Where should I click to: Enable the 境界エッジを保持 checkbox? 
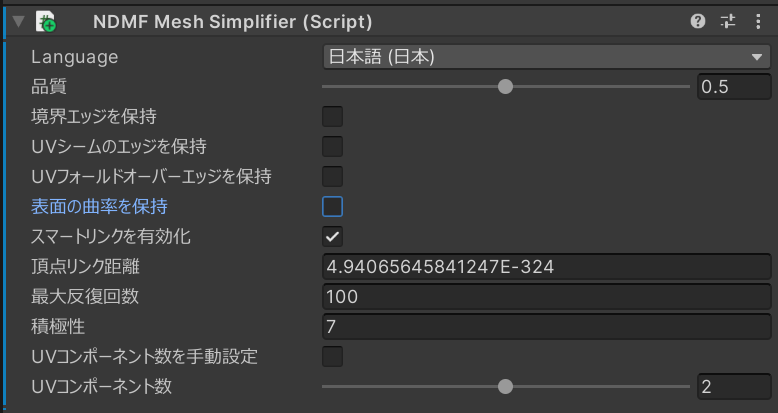332,117
